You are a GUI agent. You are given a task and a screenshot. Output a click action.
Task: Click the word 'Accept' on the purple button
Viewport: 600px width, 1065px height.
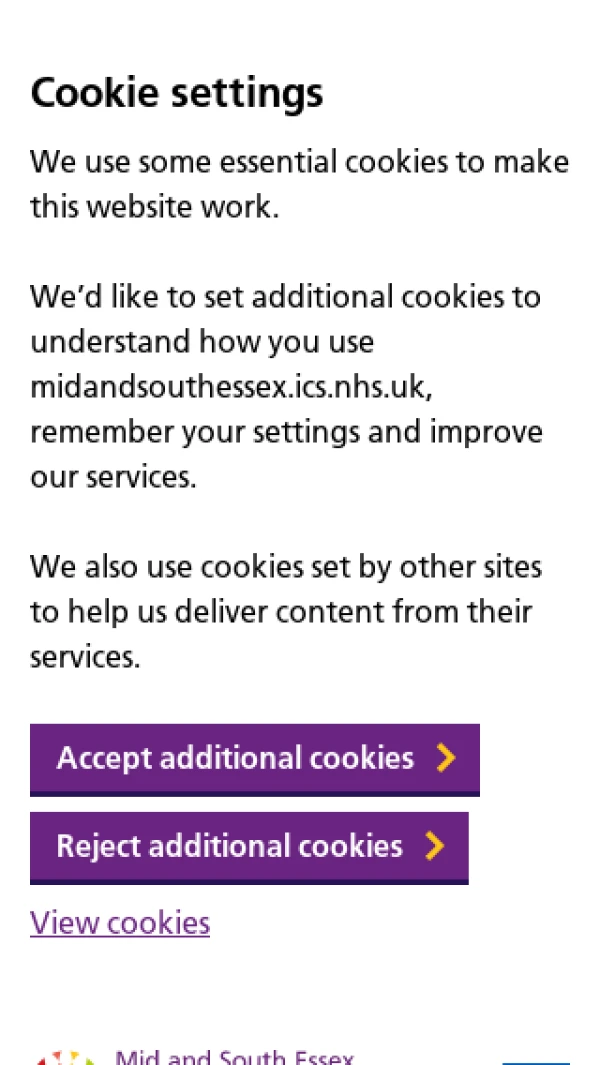(104, 759)
